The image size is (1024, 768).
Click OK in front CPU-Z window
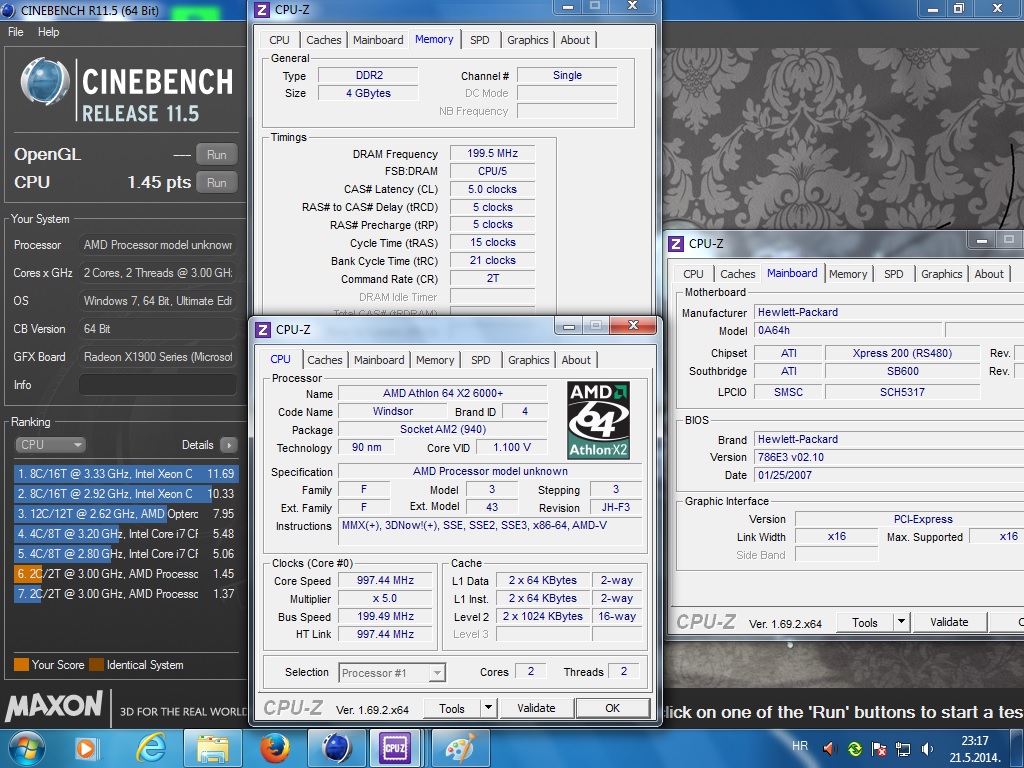(613, 708)
